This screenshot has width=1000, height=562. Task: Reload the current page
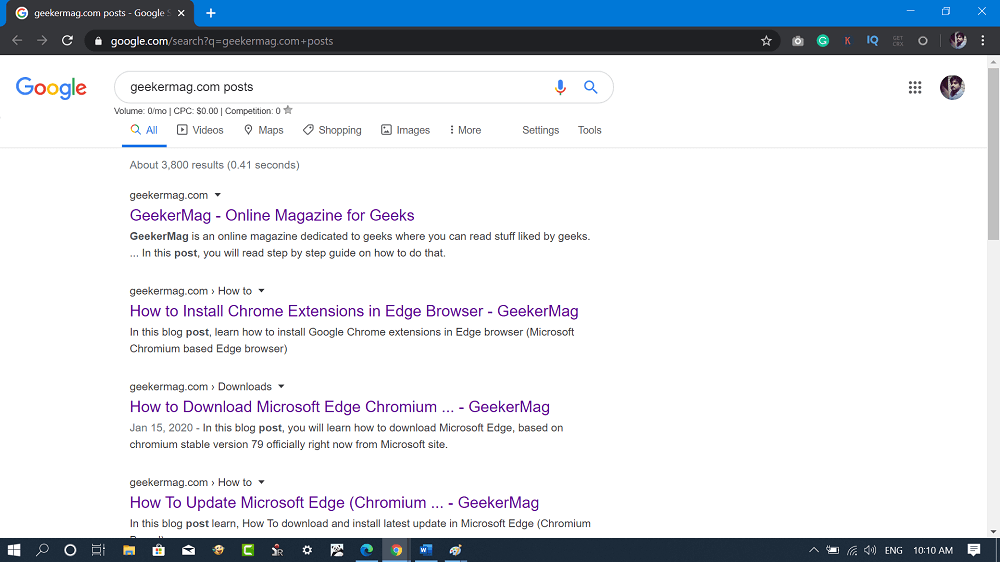(x=67, y=41)
